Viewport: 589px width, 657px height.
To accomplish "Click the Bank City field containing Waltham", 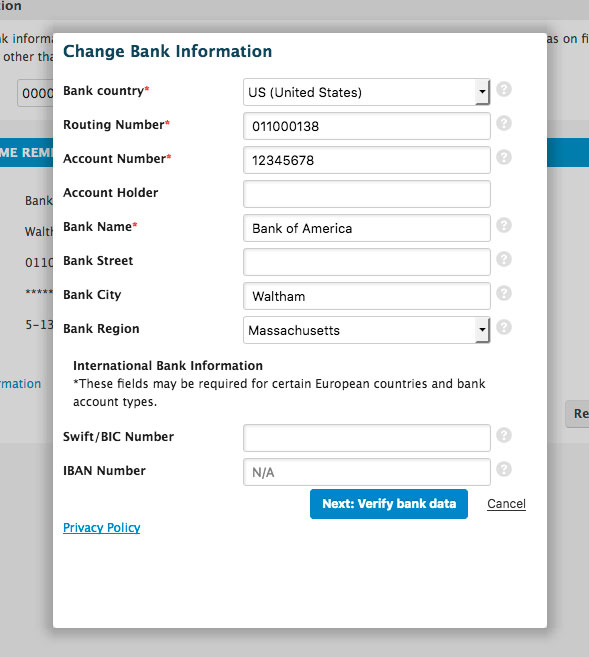I will pyautogui.click(x=367, y=296).
